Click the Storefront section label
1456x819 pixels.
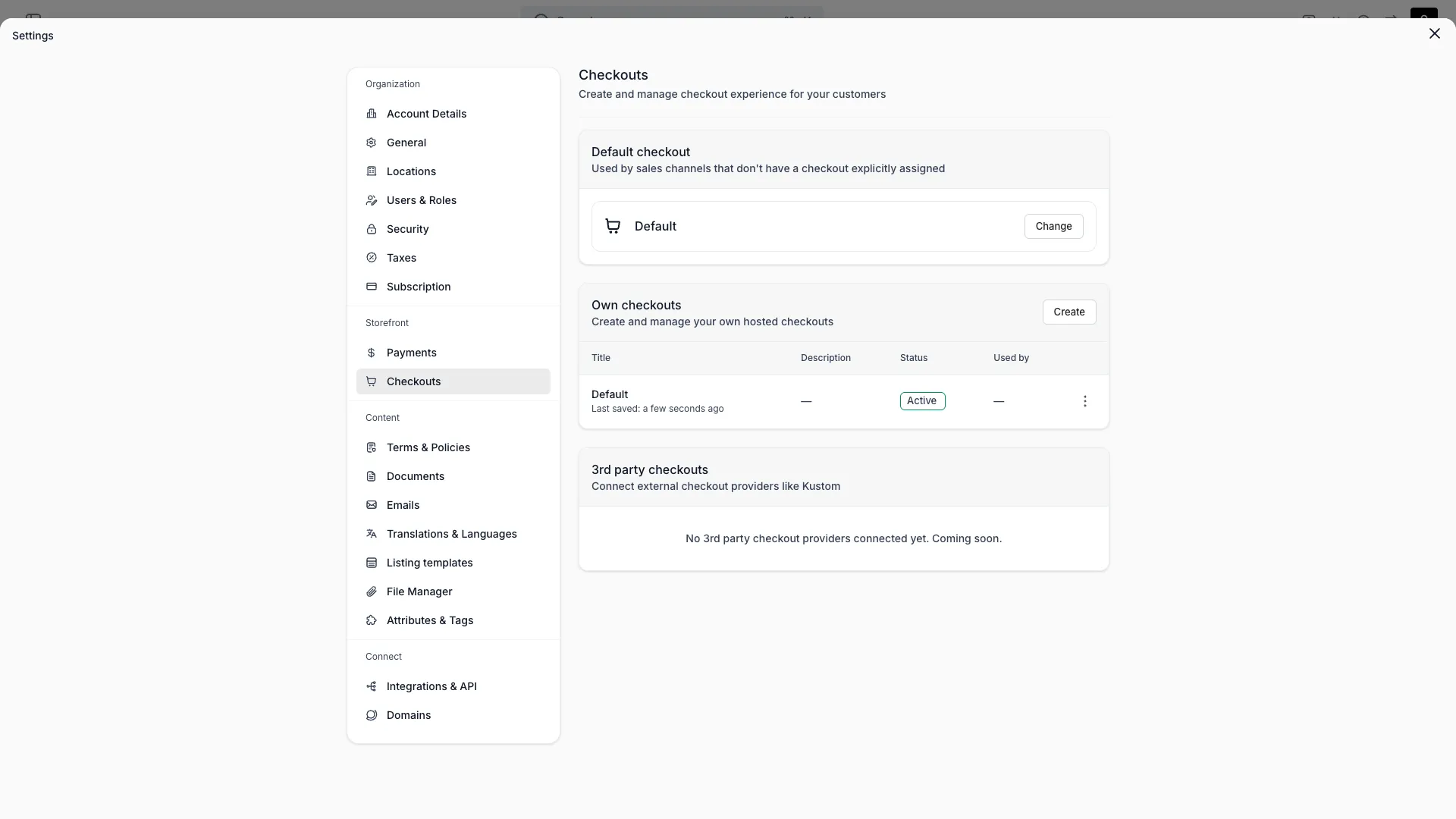pyautogui.click(x=387, y=323)
